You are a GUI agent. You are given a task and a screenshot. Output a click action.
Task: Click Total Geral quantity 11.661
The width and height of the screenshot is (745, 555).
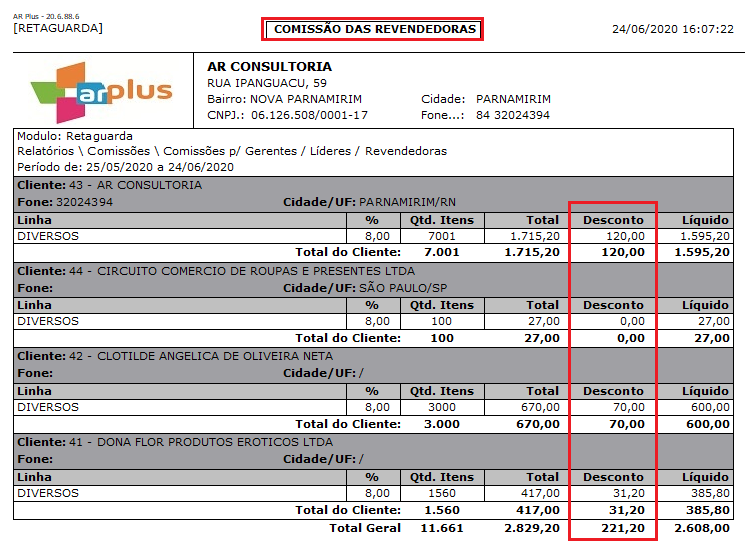[x=442, y=528]
